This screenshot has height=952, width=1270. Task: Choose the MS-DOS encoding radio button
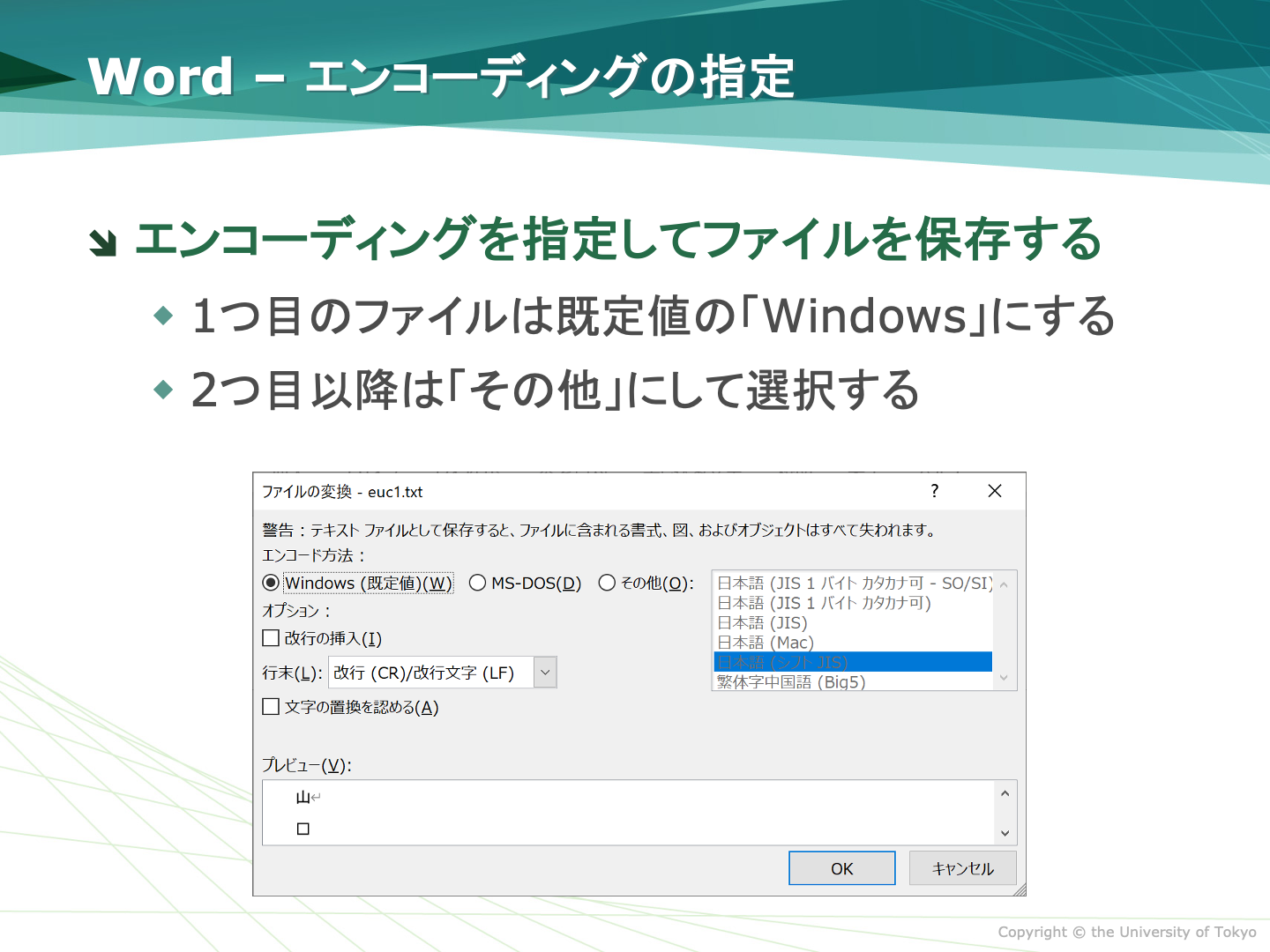477,583
